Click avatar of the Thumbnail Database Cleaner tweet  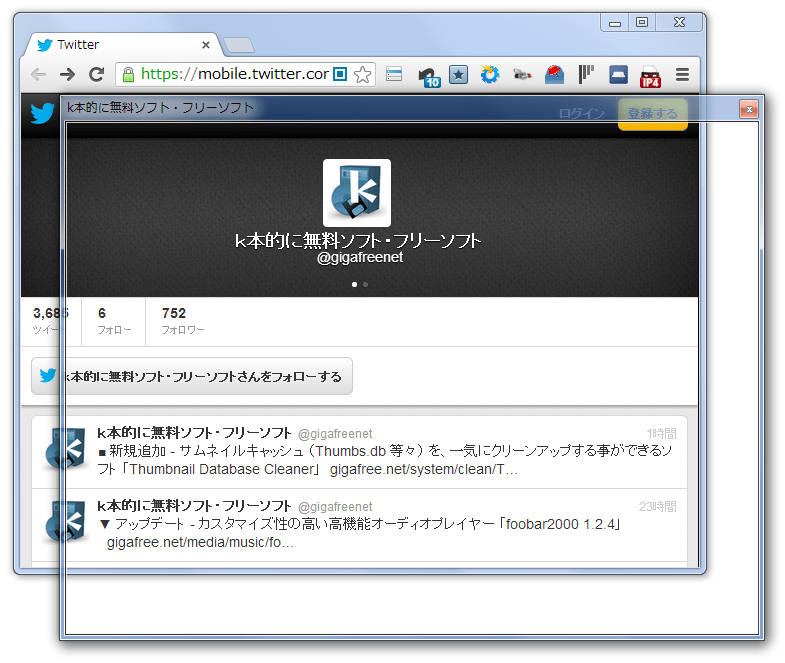[x=65, y=449]
